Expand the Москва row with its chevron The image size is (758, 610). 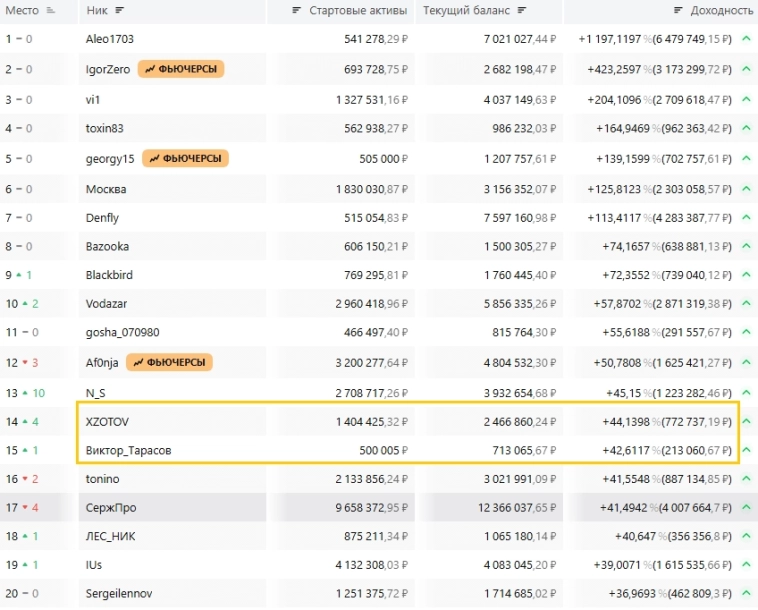745,188
